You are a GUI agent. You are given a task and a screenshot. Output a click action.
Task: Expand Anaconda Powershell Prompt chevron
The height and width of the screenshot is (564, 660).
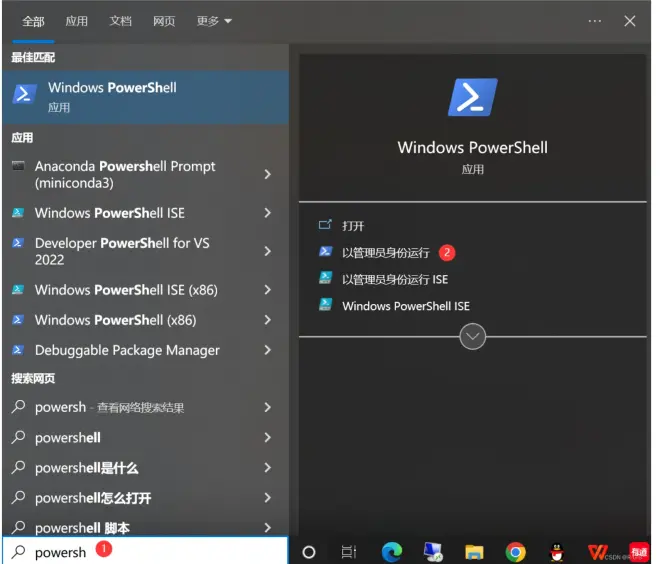[x=267, y=174]
